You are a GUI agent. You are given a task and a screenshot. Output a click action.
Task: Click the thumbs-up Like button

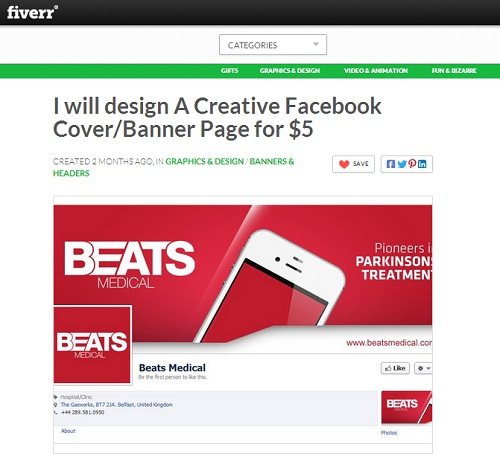[395, 368]
